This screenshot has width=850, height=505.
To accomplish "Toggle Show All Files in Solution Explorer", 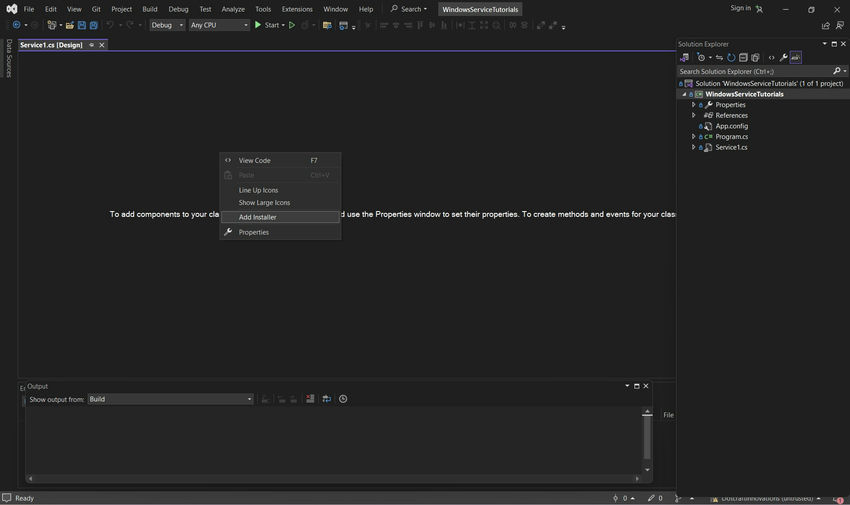I will point(755,57).
